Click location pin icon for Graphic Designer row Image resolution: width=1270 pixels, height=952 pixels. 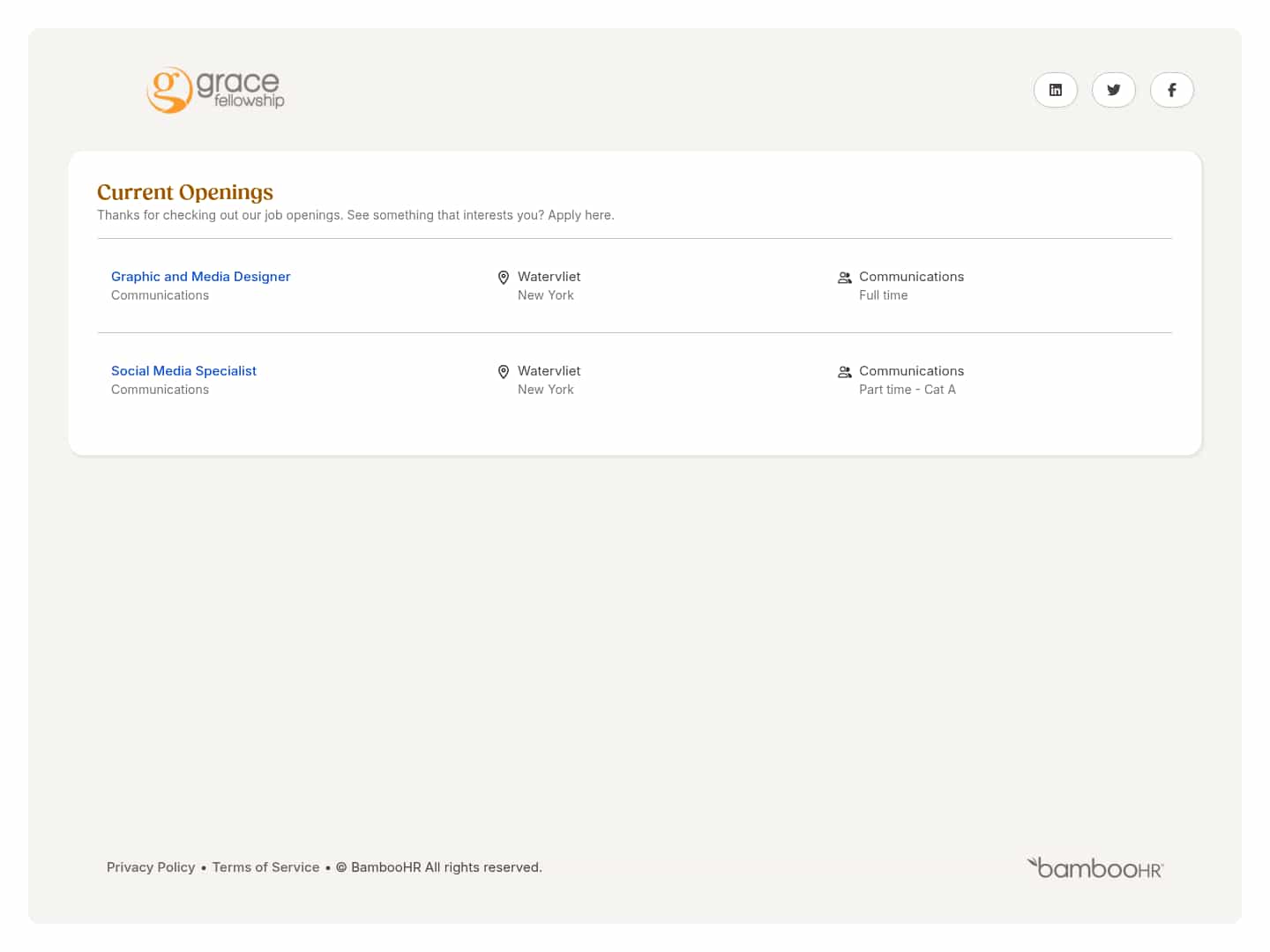[504, 278]
